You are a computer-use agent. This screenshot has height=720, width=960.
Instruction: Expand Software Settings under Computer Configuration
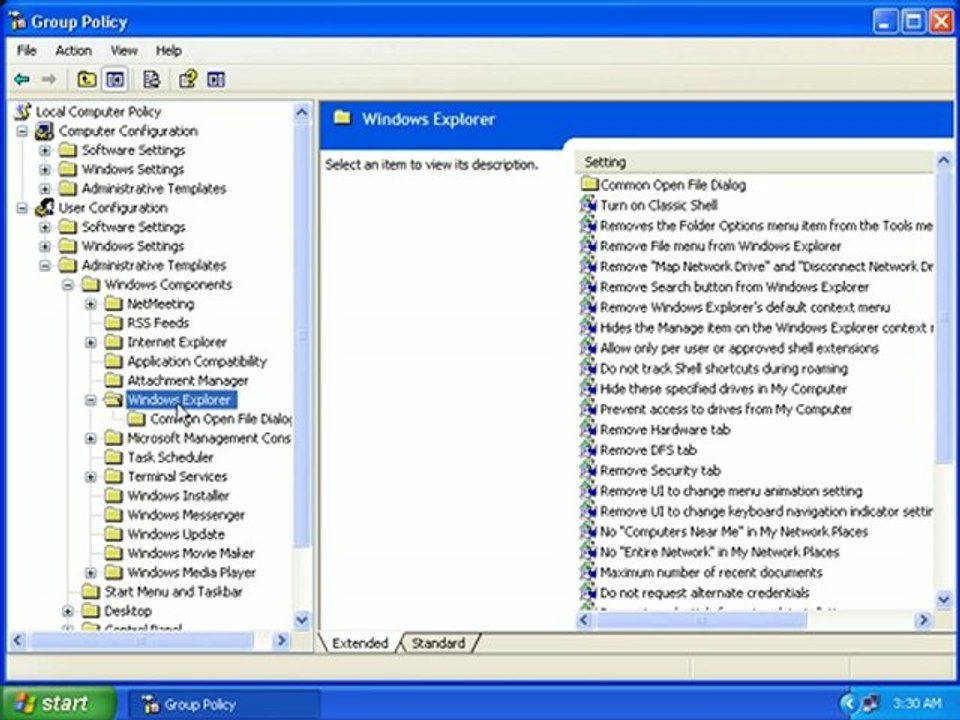click(x=45, y=150)
